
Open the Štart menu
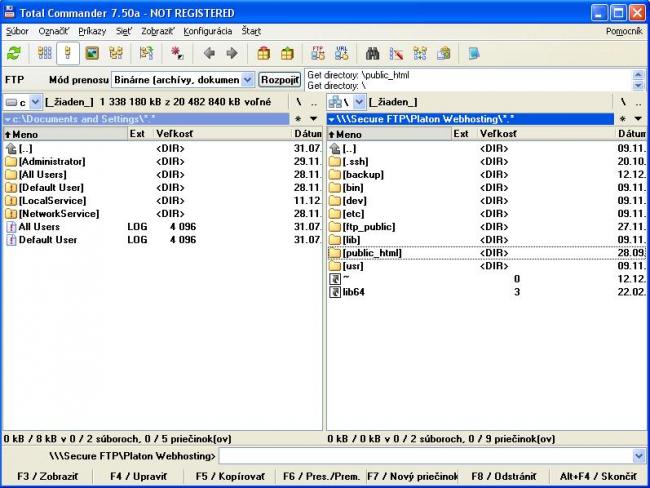[x=251, y=31]
